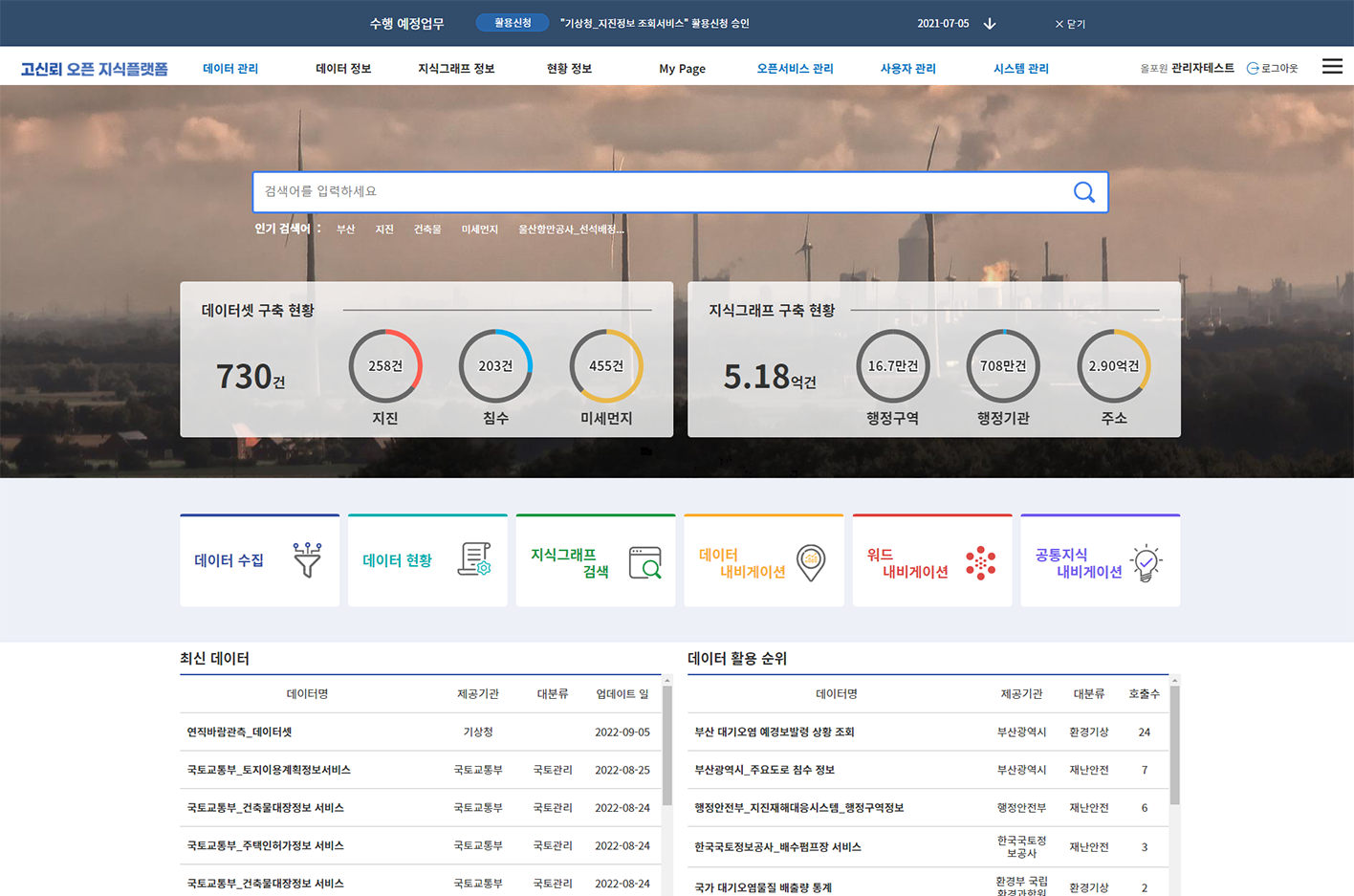Click the magnifying glass search icon
This screenshot has width=1354, height=896.
point(1083,192)
